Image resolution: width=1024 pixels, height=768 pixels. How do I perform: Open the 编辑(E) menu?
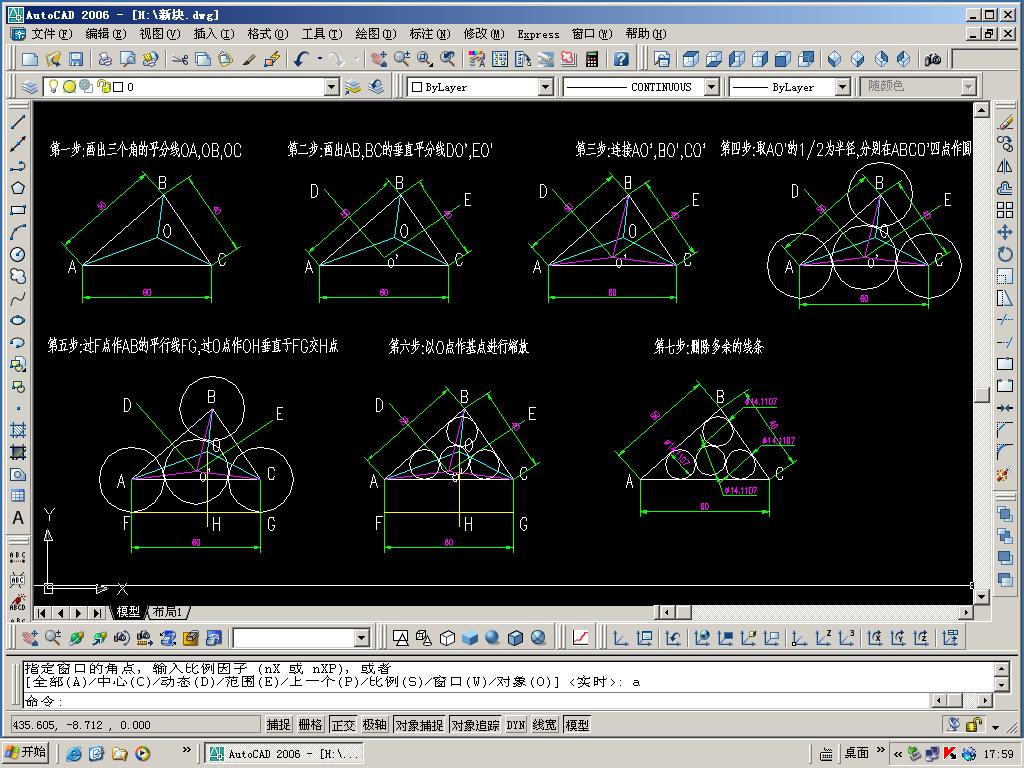[x=106, y=34]
